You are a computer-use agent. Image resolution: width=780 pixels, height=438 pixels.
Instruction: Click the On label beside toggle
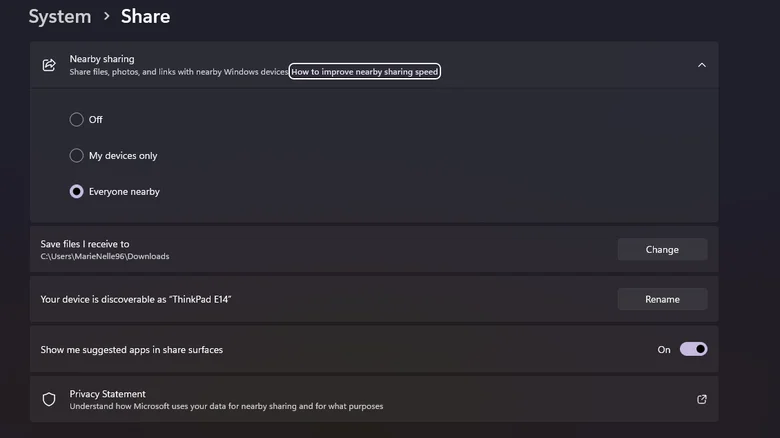tap(664, 349)
